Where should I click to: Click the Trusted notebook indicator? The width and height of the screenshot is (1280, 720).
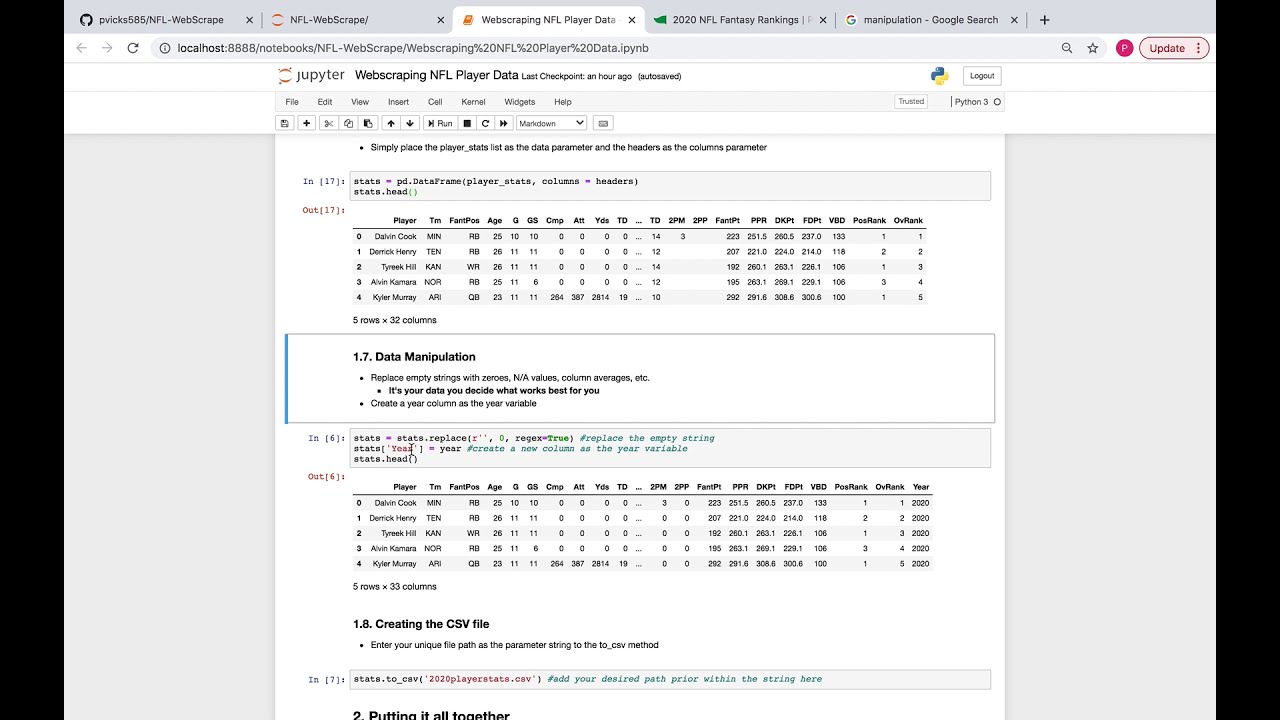point(911,102)
